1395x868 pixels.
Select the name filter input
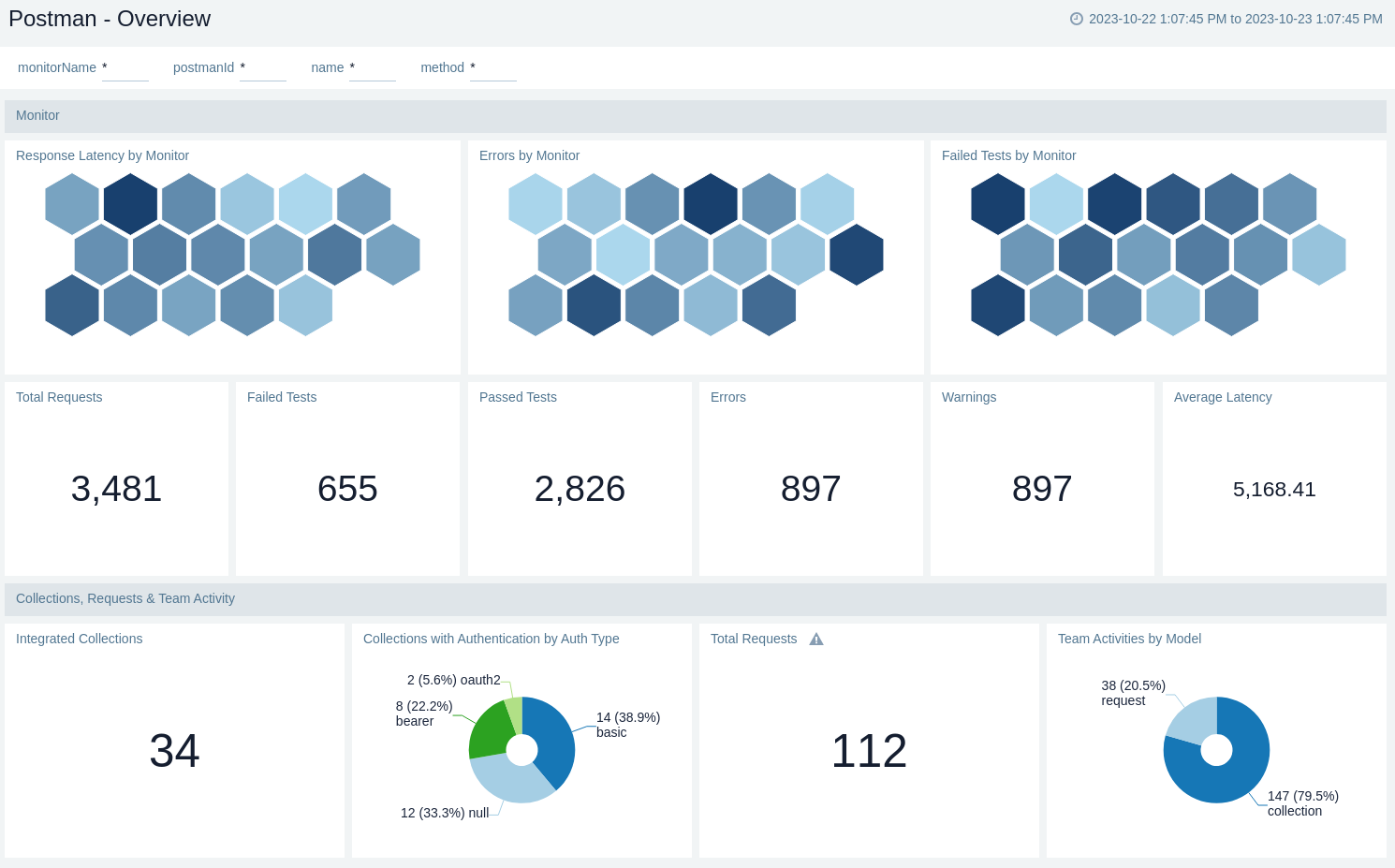pyautogui.click(x=372, y=68)
